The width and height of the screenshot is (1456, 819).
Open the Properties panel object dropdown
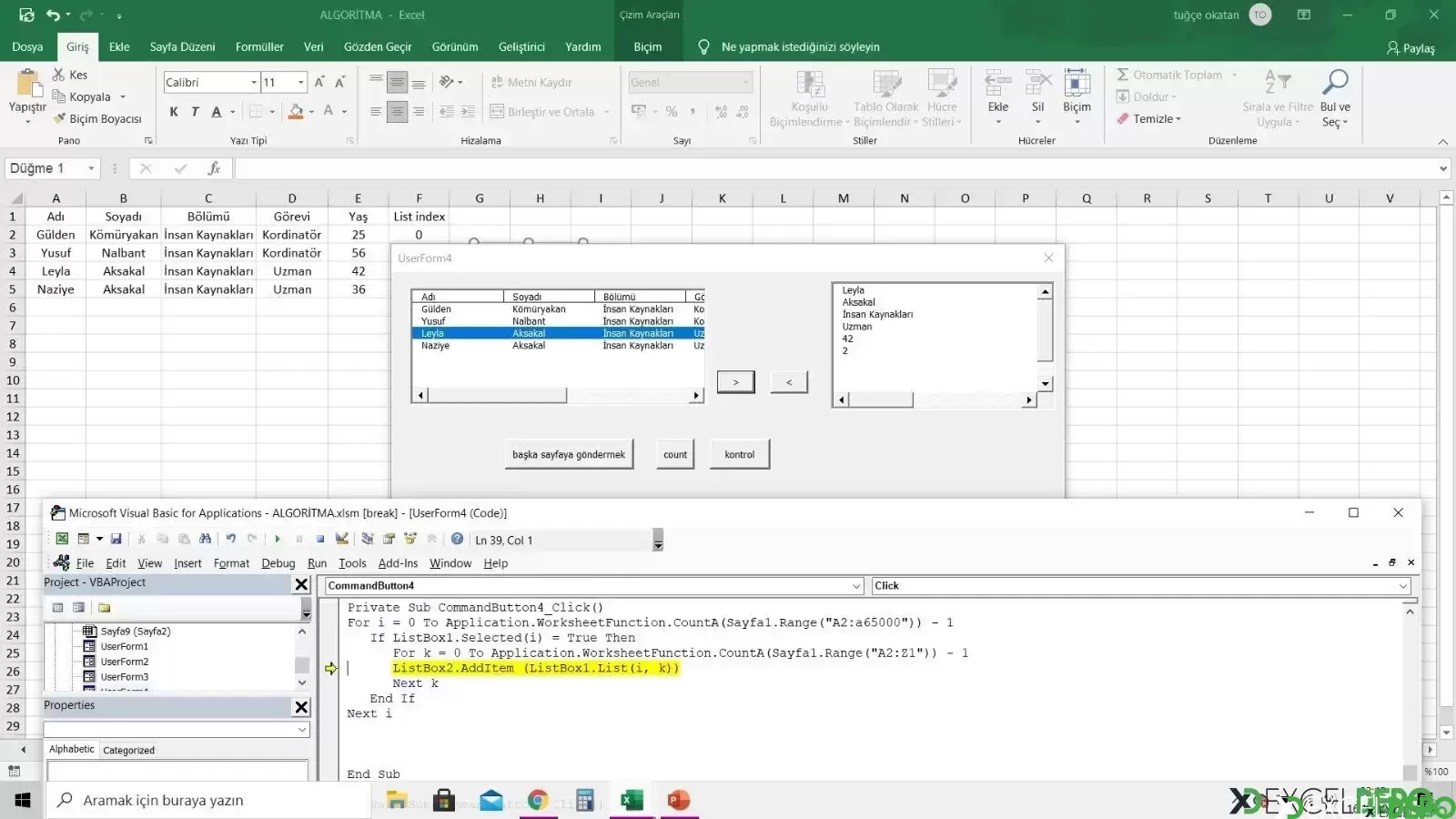click(x=302, y=730)
